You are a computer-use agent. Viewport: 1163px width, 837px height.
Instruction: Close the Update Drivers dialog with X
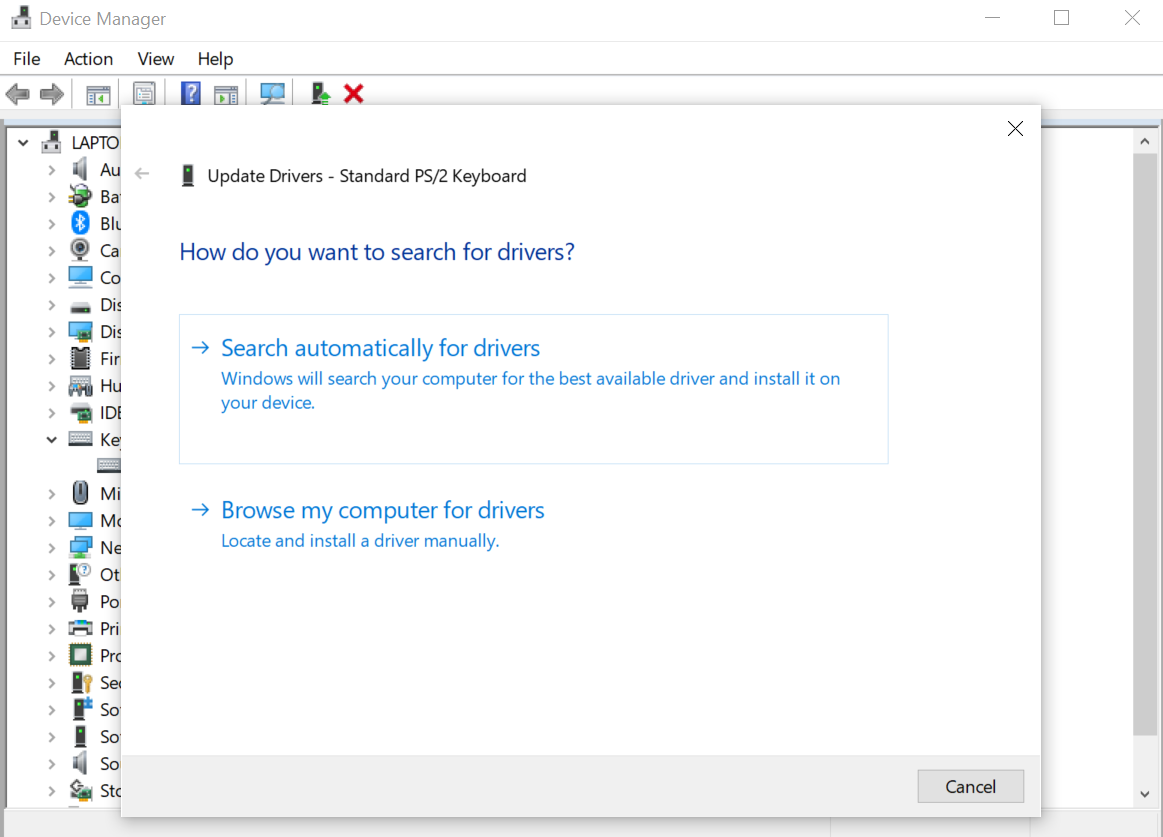(1015, 128)
